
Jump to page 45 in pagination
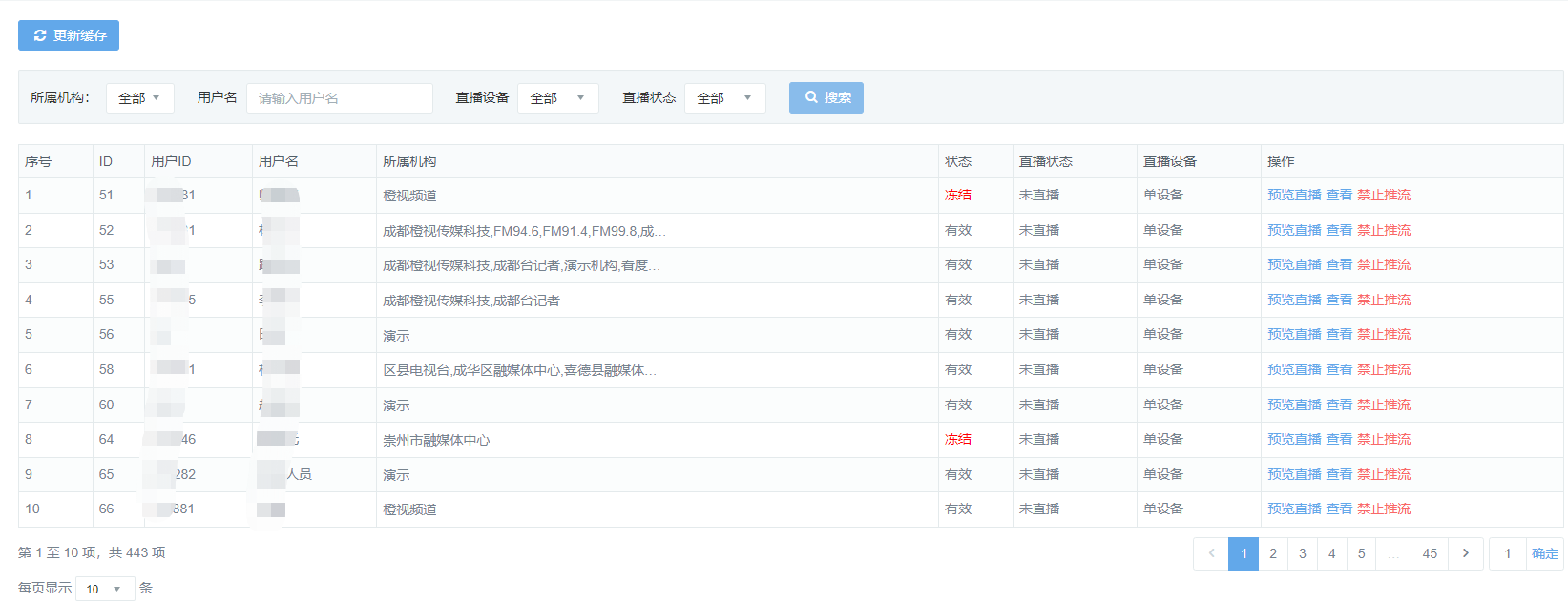(1429, 553)
